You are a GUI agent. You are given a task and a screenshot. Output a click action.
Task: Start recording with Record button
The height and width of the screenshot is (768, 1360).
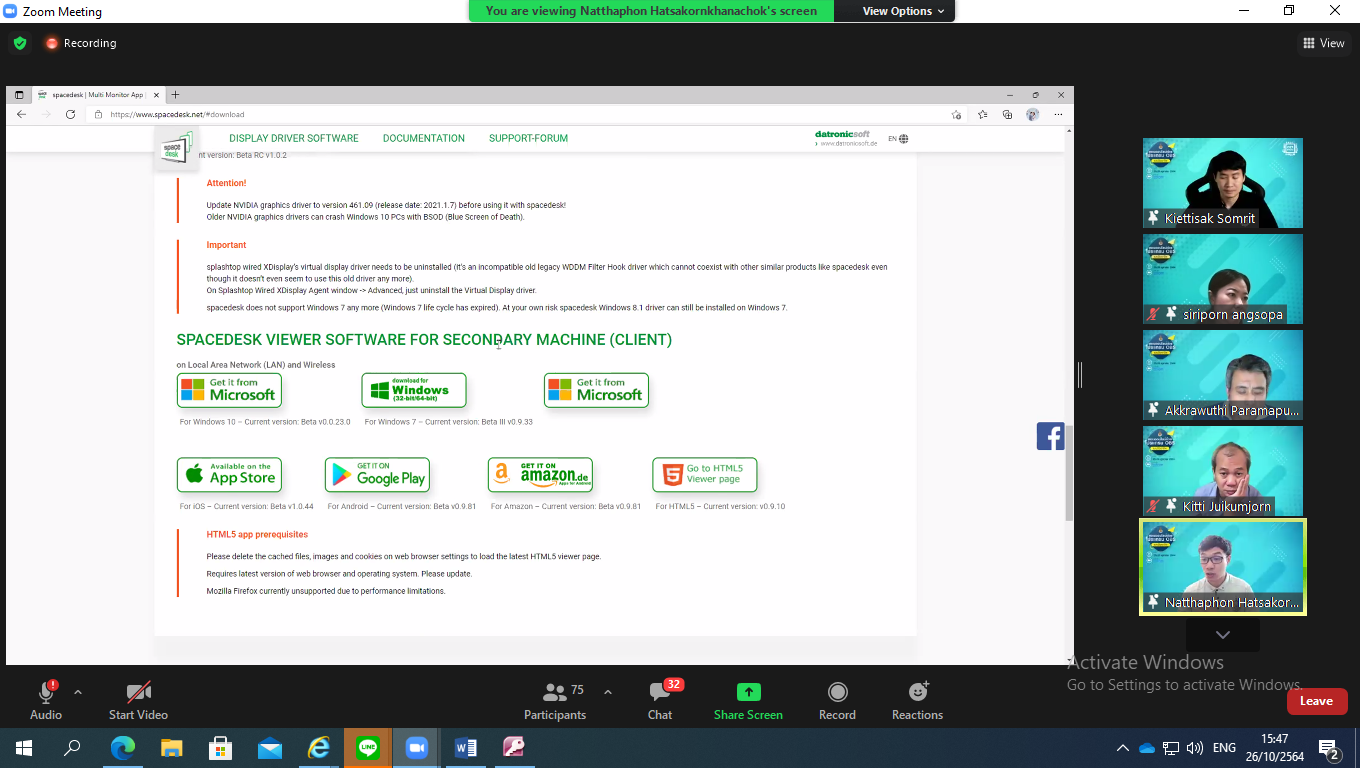[837, 700]
